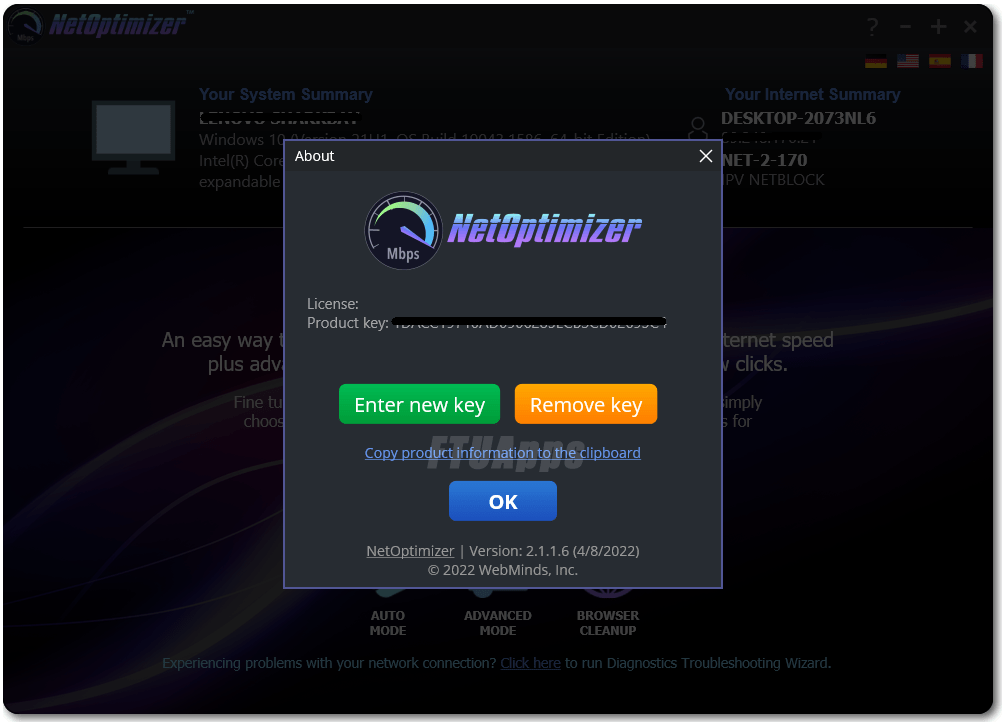1002x722 pixels.
Task: Click here to run Diagnostics Wizard
Action: pos(530,663)
